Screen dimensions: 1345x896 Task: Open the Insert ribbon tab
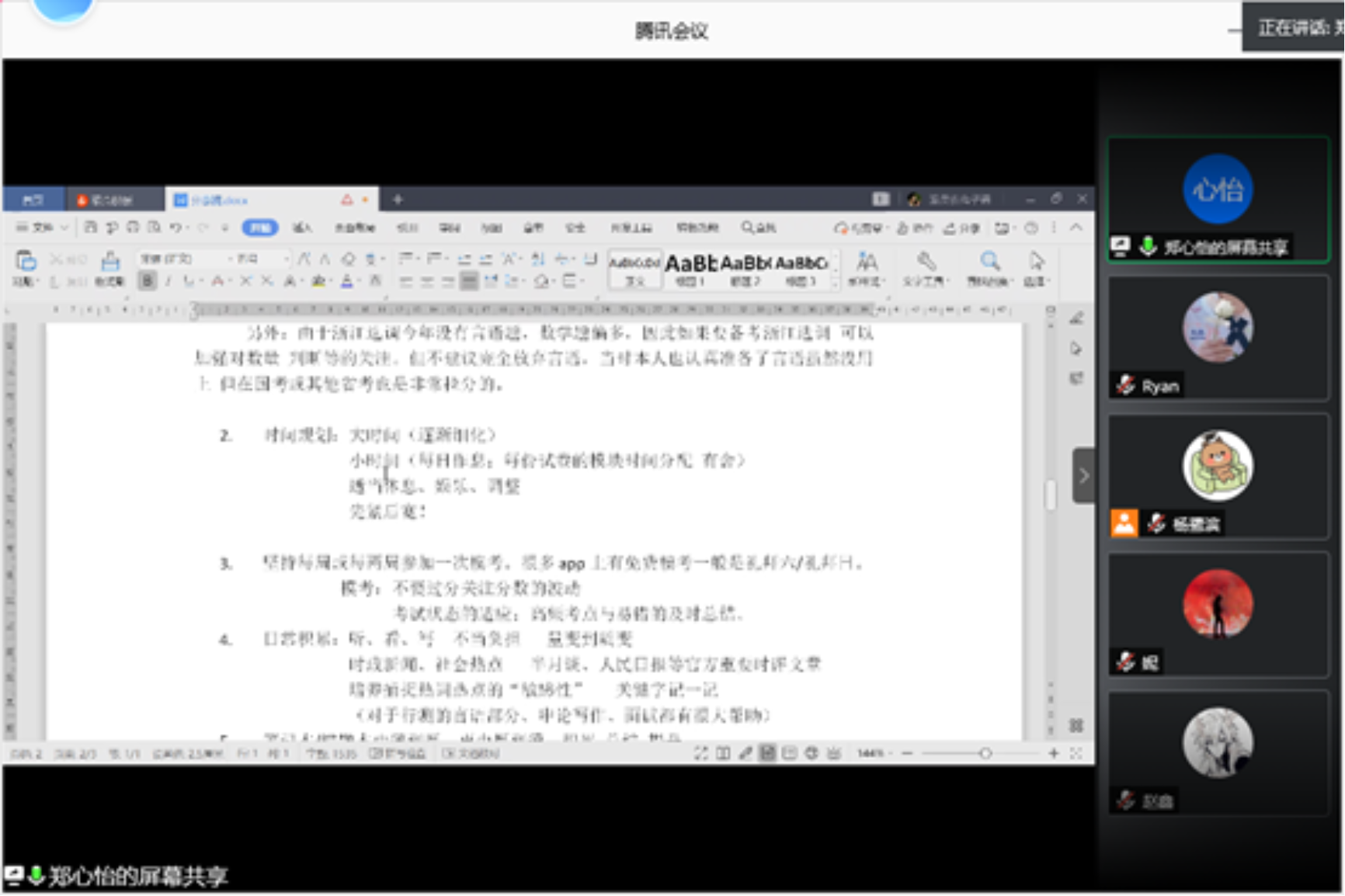tap(301, 227)
